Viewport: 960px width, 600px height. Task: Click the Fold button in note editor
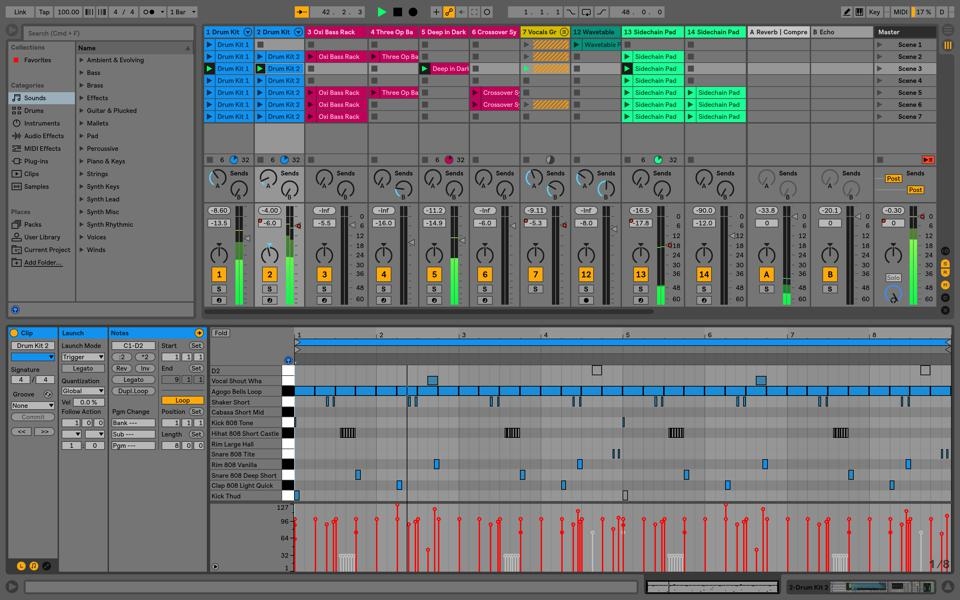pos(221,333)
